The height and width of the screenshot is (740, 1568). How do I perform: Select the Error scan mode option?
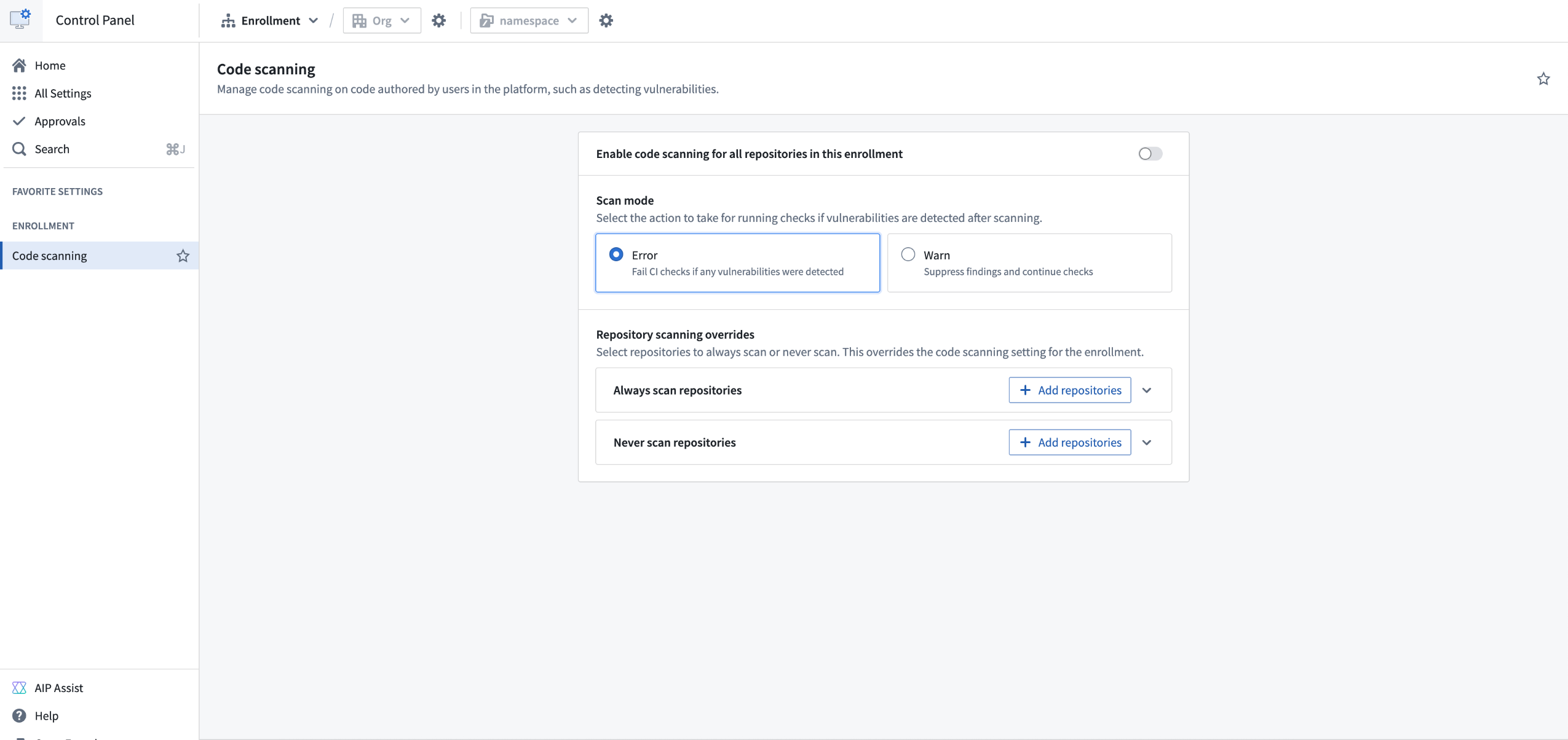click(616, 254)
